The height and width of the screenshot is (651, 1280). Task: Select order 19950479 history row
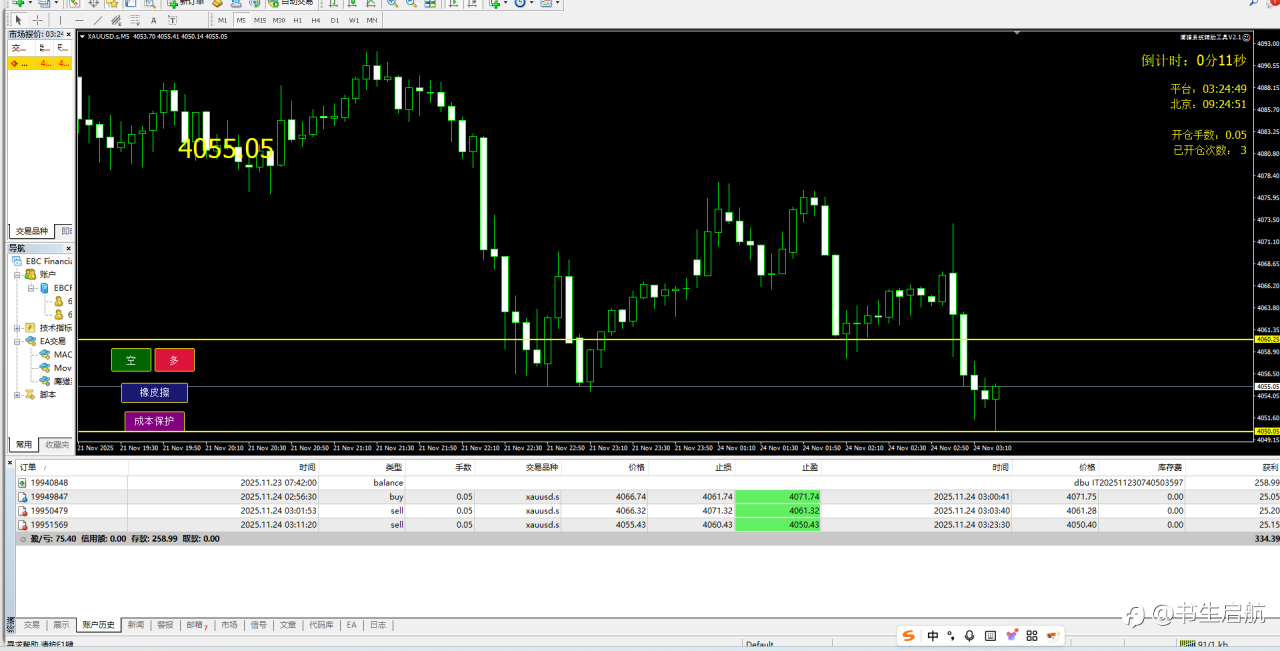coord(648,510)
